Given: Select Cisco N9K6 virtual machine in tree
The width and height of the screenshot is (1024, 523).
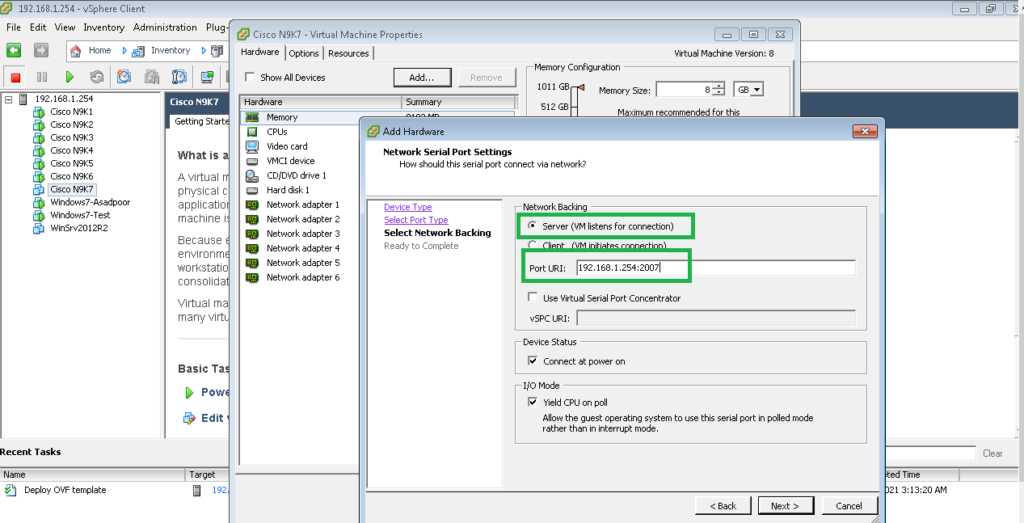Looking at the screenshot, I should (x=71, y=176).
